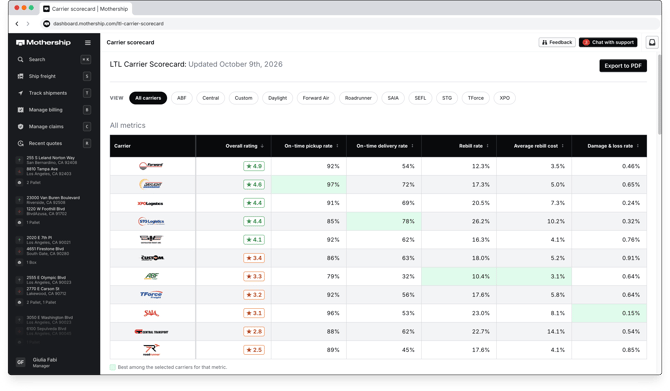
Task: Open Manage billing in sidebar
Action: (53, 110)
